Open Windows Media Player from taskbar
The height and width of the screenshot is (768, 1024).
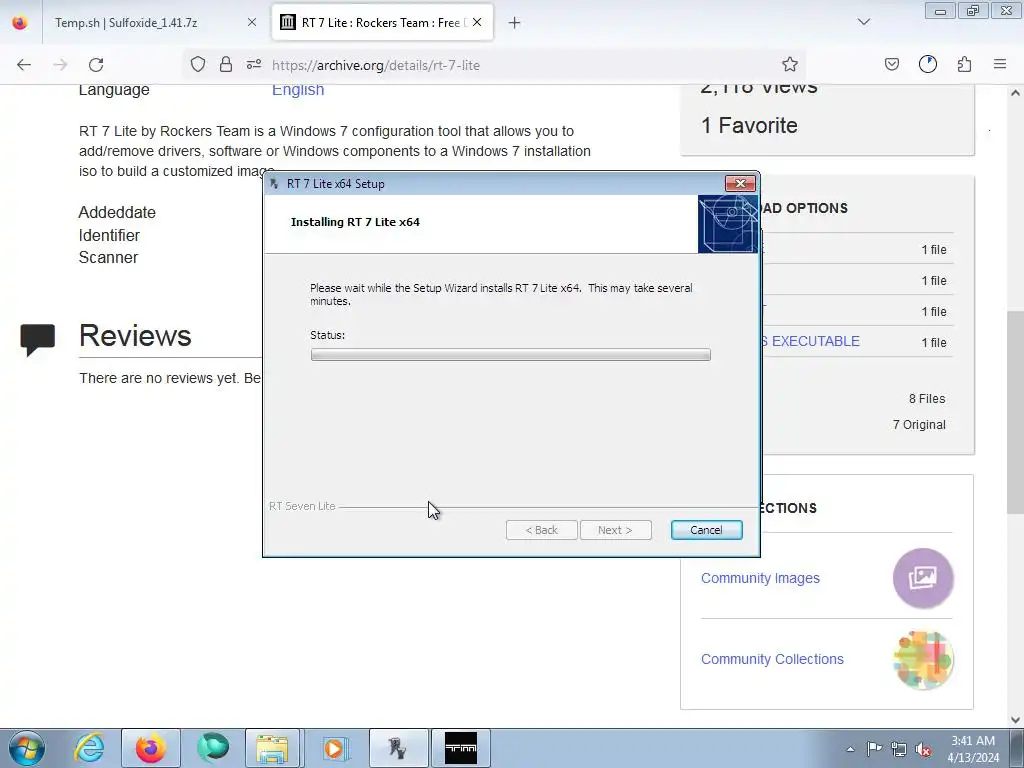coord(335,748)
